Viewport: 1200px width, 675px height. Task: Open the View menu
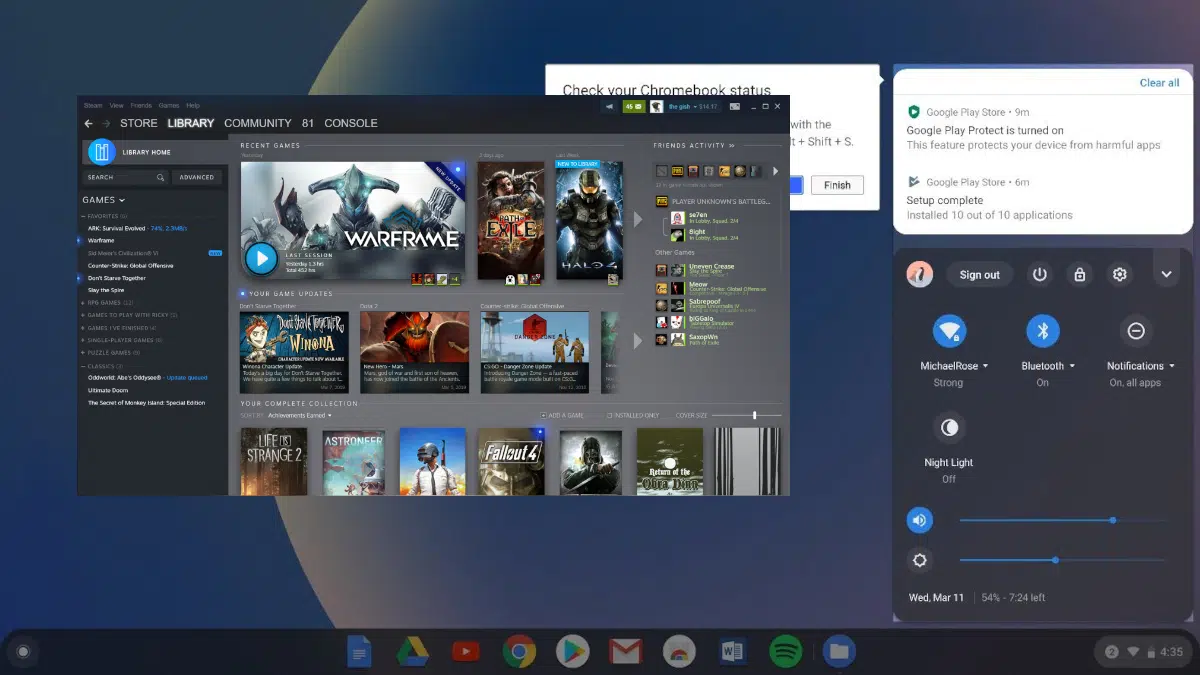(116, 105)
